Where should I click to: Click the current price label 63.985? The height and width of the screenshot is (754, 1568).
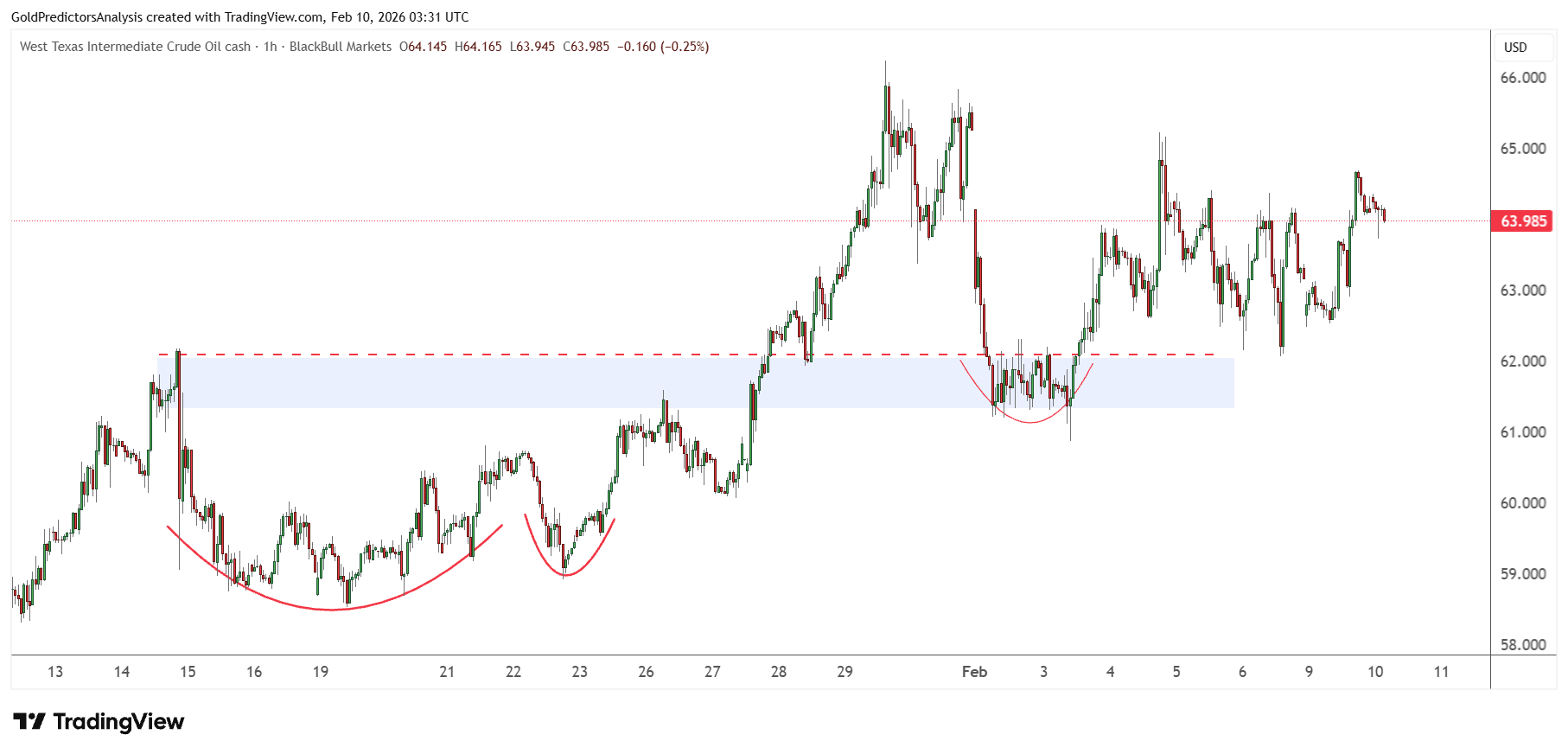(x=1522, y=220)
